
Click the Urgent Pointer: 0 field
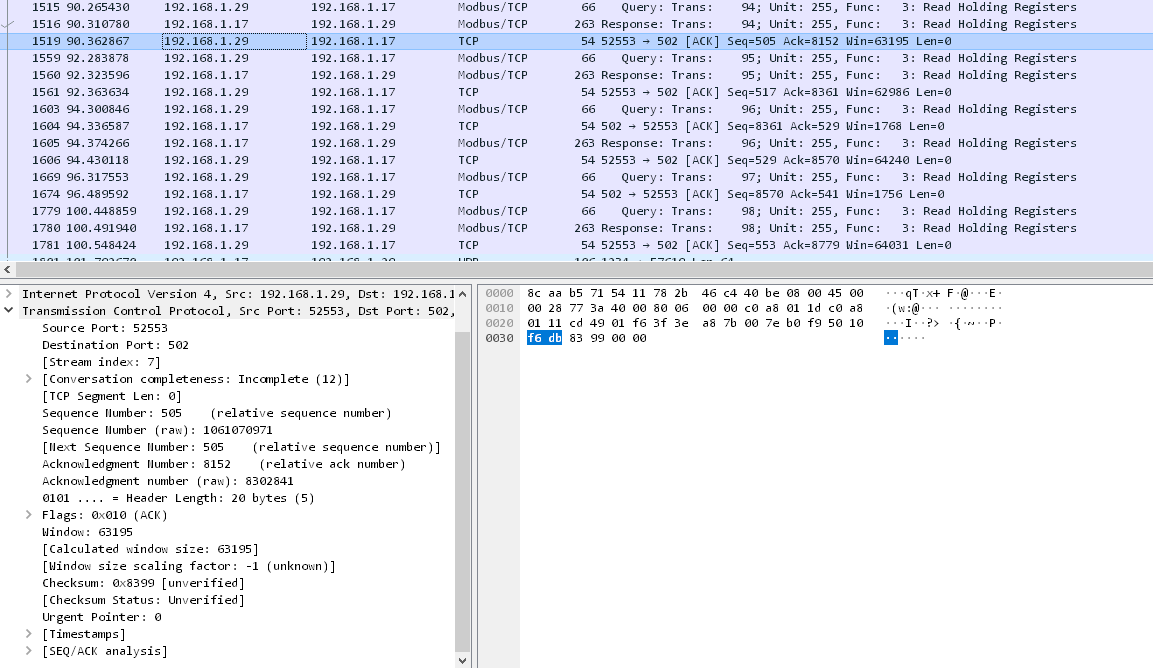tap(101, 617)
